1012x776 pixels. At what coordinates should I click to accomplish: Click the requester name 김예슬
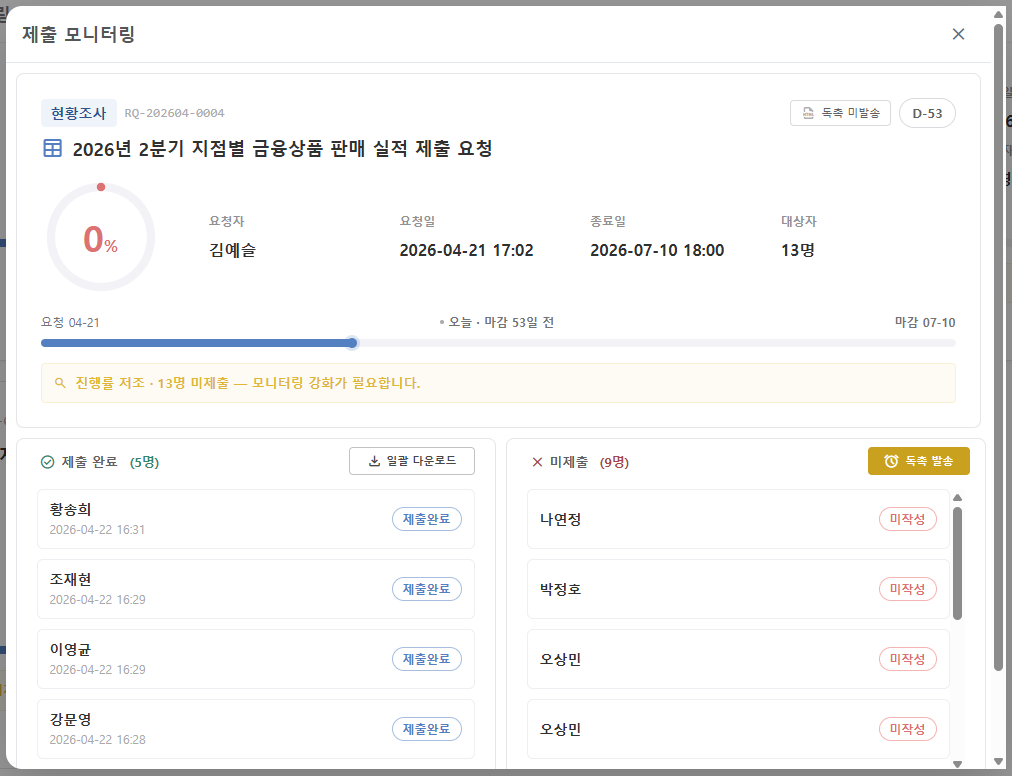[x=232, y=250]
